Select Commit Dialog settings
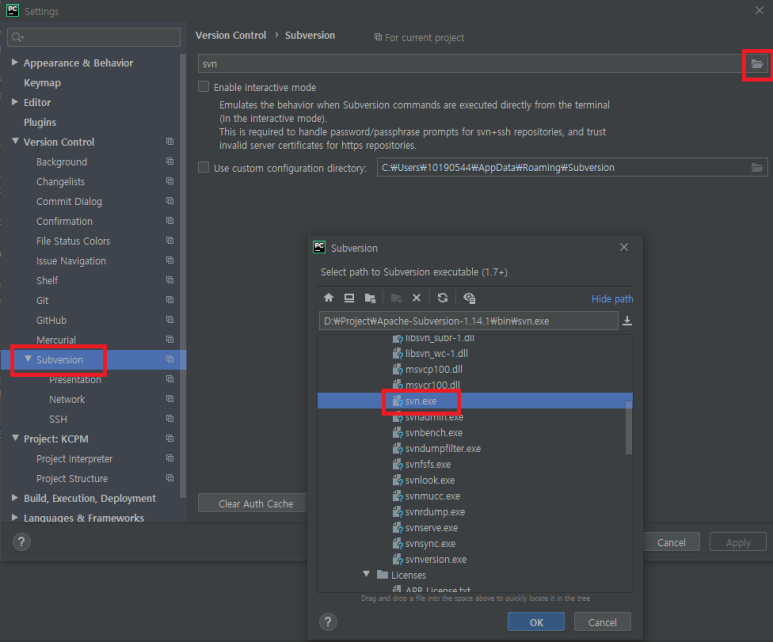This screenshot has width=773, height=642. (69, 201)
